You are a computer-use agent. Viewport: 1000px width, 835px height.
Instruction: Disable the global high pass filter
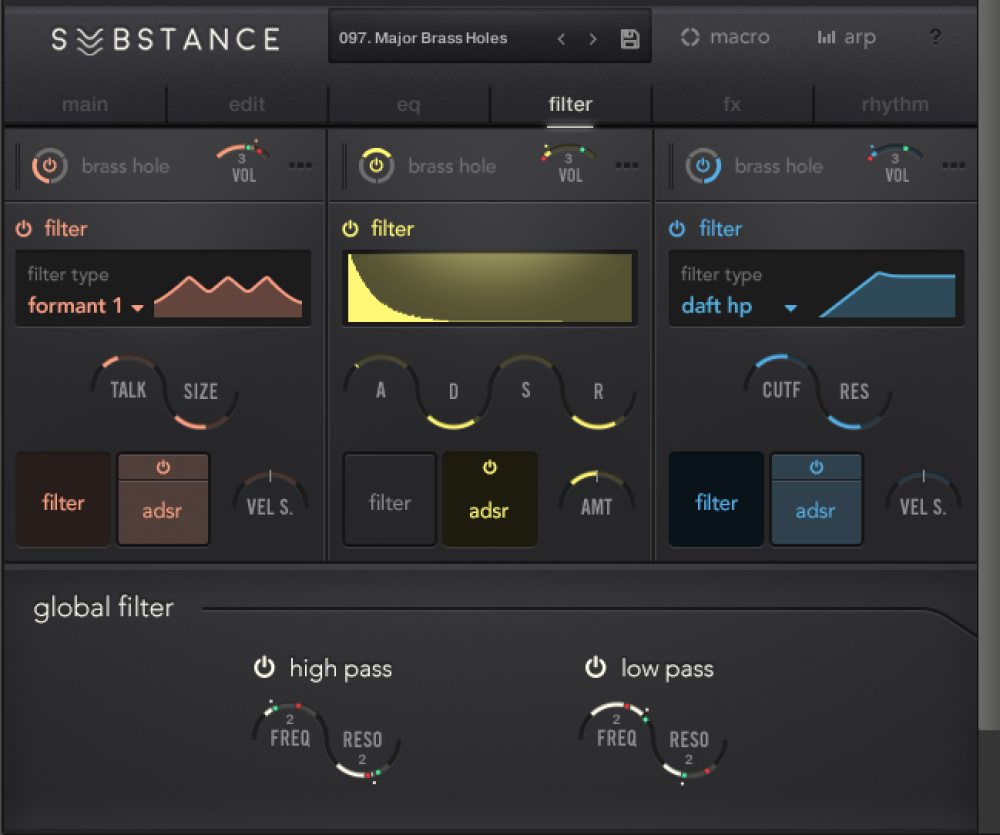pyautogui.click(x=264, y=668)
